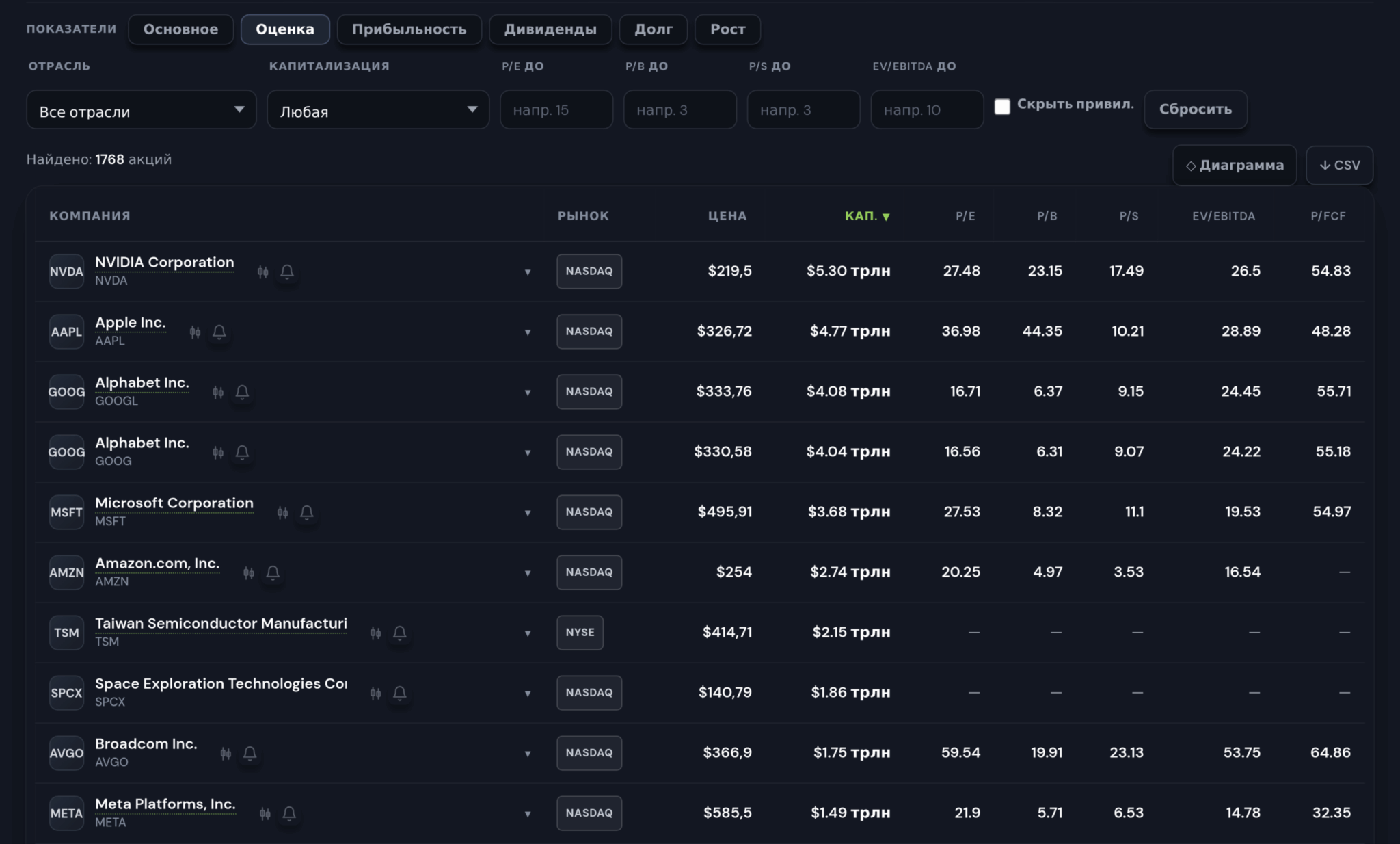Expand the NVIDIA Corporation row details

(528, 272)
